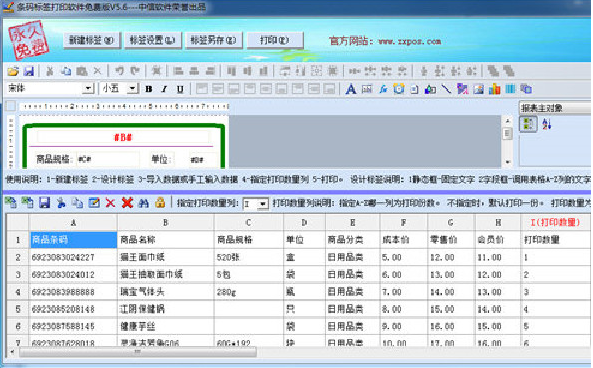Screen dimensions: 593x368
Task: Click column header A in data grid
Action: click(x=73, y=222)
